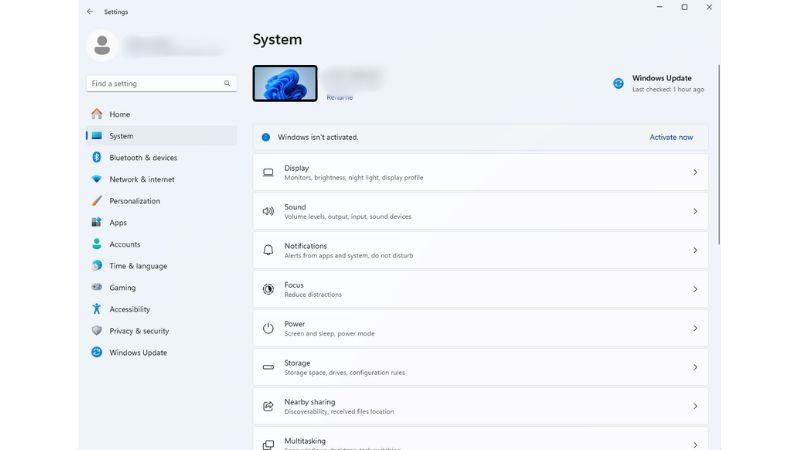
Task: Click the Privacy & security shield icon
Action: click(97, 331)
